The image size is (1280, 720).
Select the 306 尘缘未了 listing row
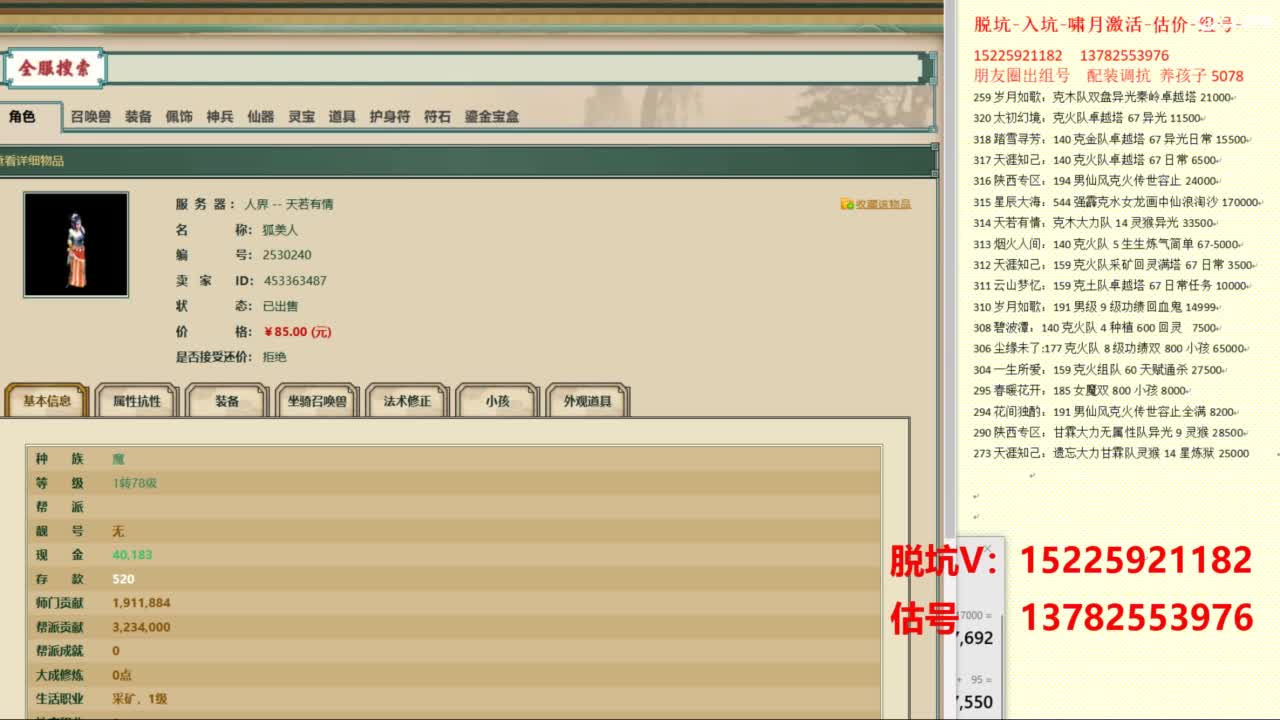click(1111, 349)
